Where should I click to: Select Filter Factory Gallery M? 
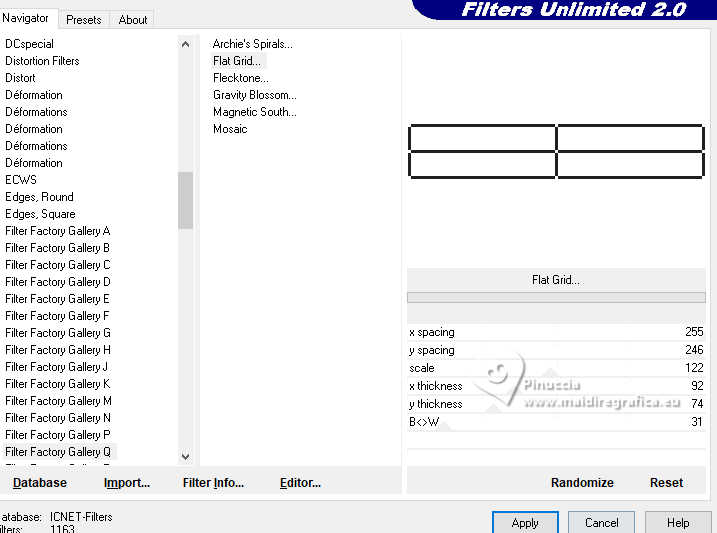[59, 400]
